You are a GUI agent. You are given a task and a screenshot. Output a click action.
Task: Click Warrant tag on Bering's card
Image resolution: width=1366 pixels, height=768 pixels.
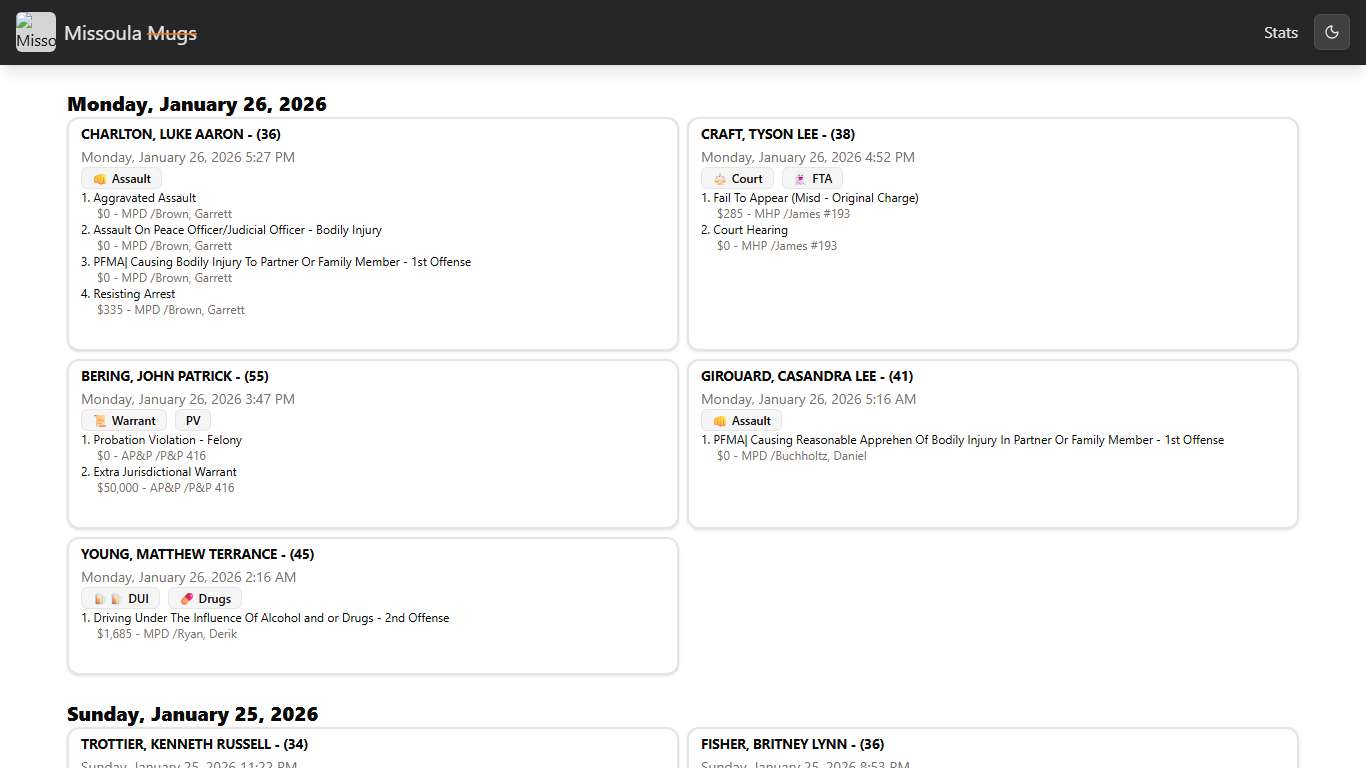[x=124, y=421]
